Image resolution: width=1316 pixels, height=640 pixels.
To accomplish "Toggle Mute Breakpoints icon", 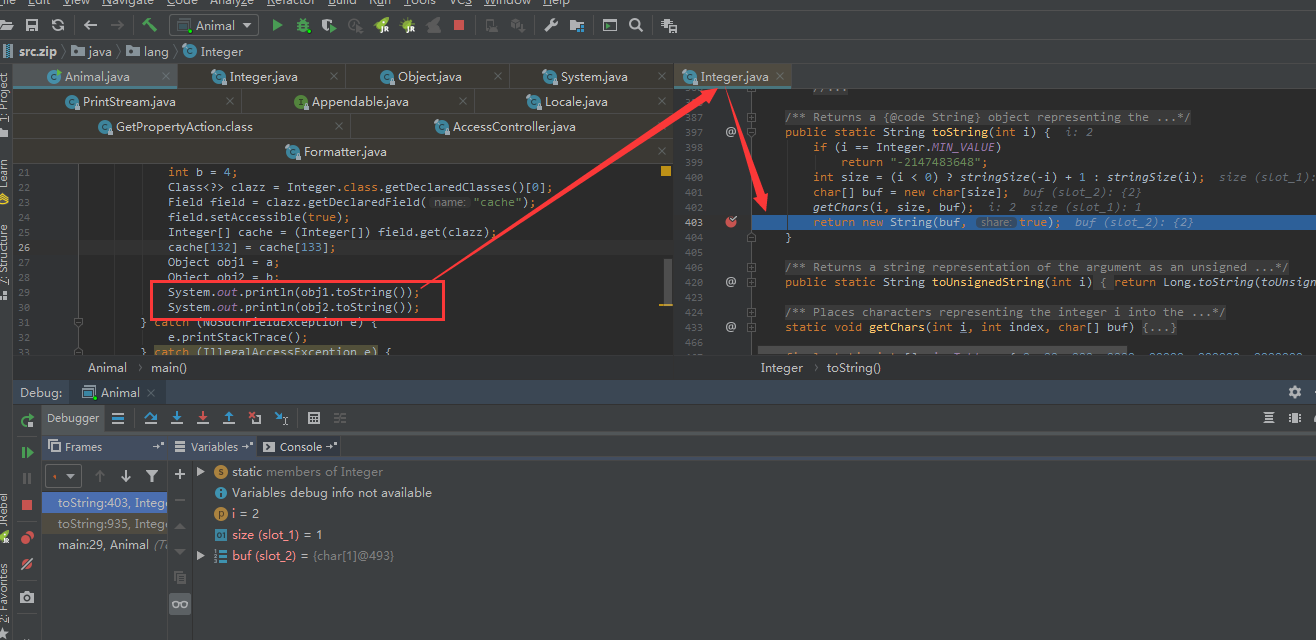I will [27, 564].
